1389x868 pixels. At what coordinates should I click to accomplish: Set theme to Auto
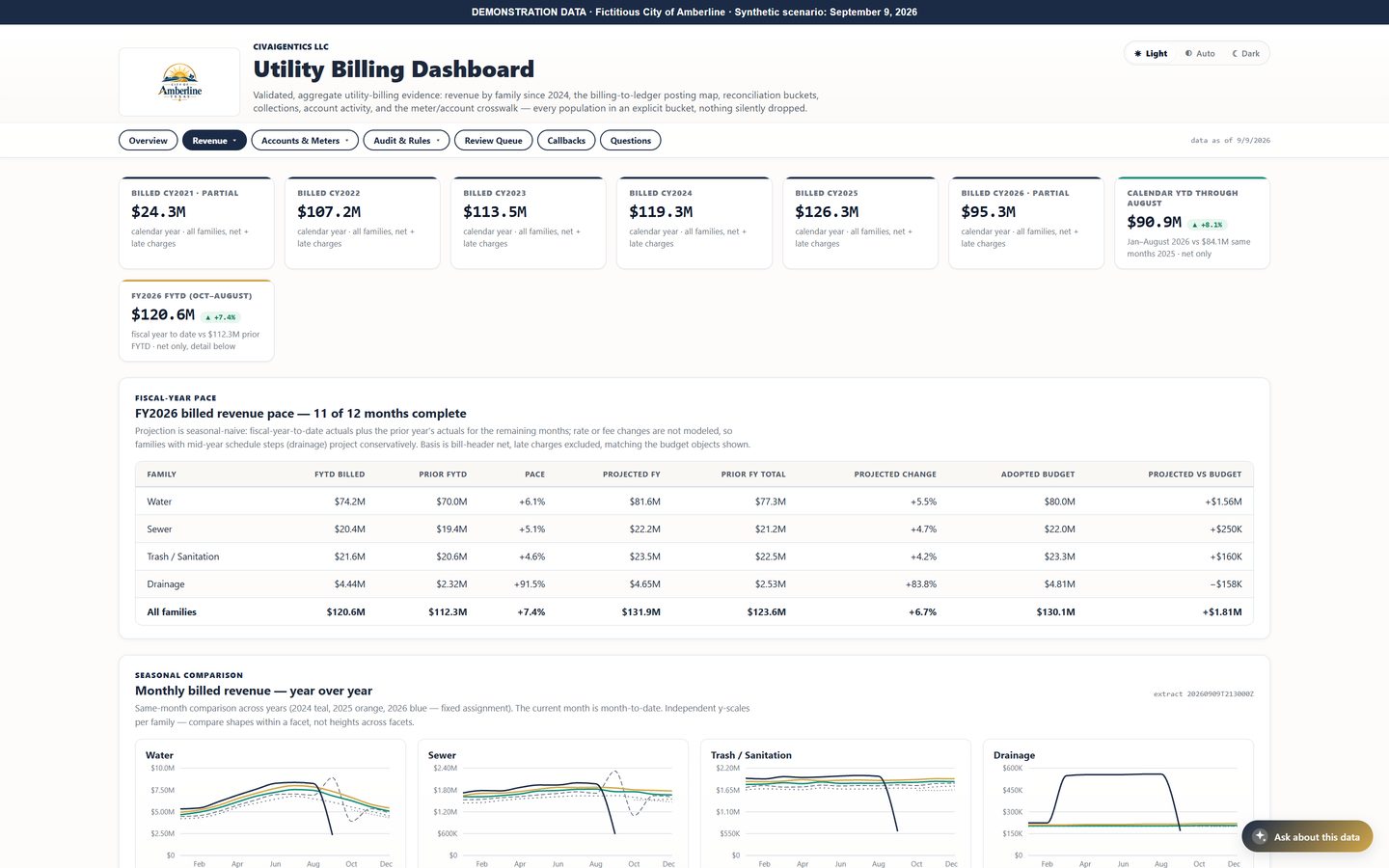click(1200, 54)
